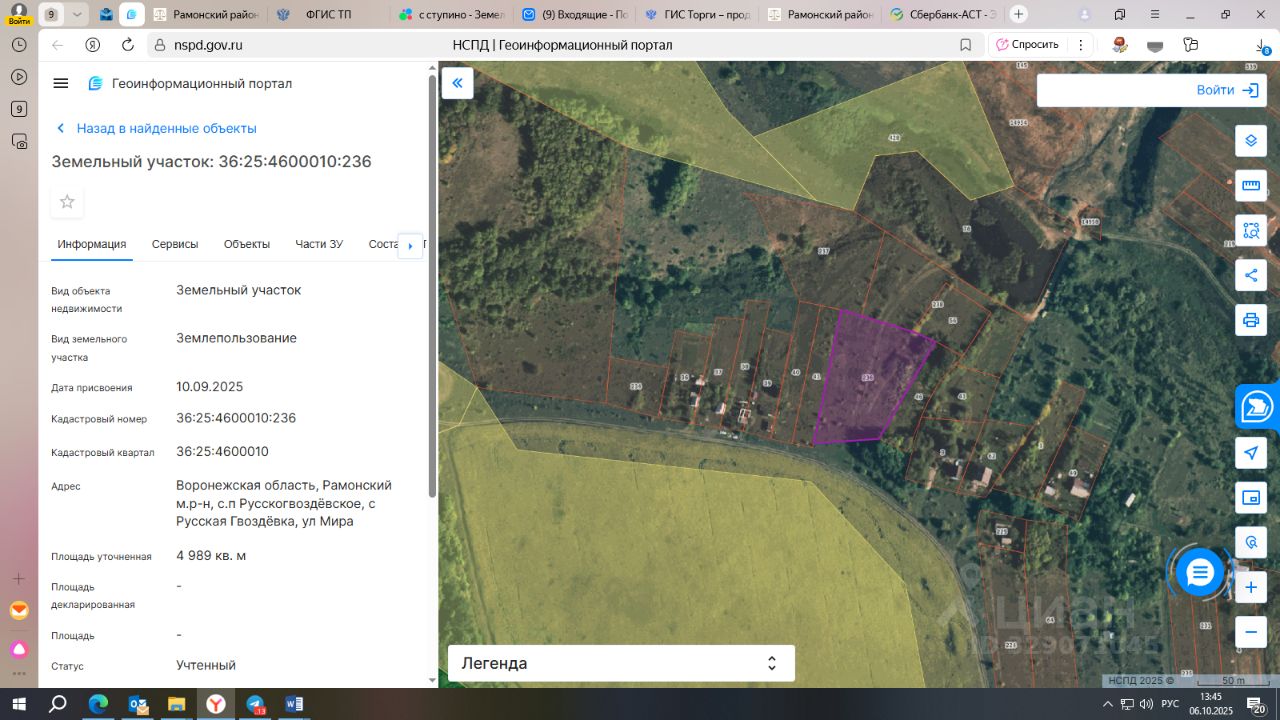Add the land plot to favorites with the star
Screen dimensions: 1280x720
click(x=67, y=202)
